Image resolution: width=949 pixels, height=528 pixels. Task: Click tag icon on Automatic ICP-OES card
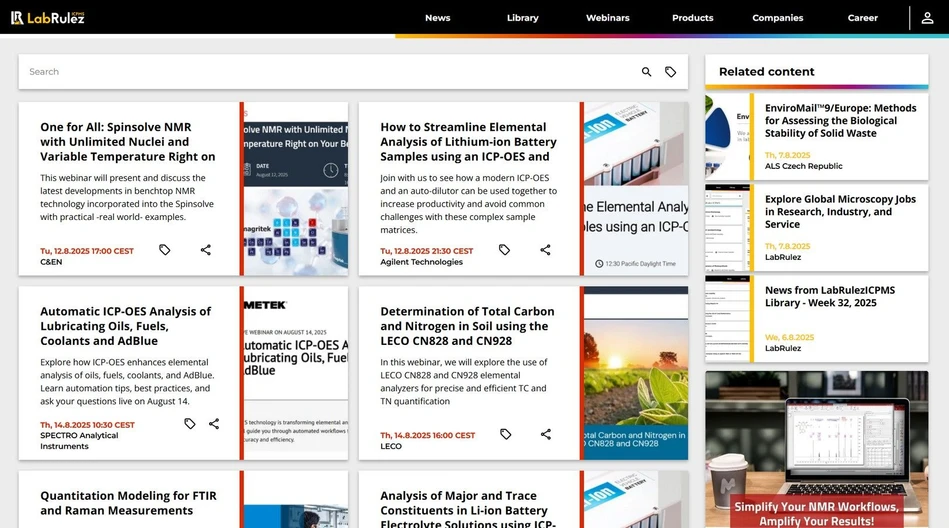click(x=190, y=424)
